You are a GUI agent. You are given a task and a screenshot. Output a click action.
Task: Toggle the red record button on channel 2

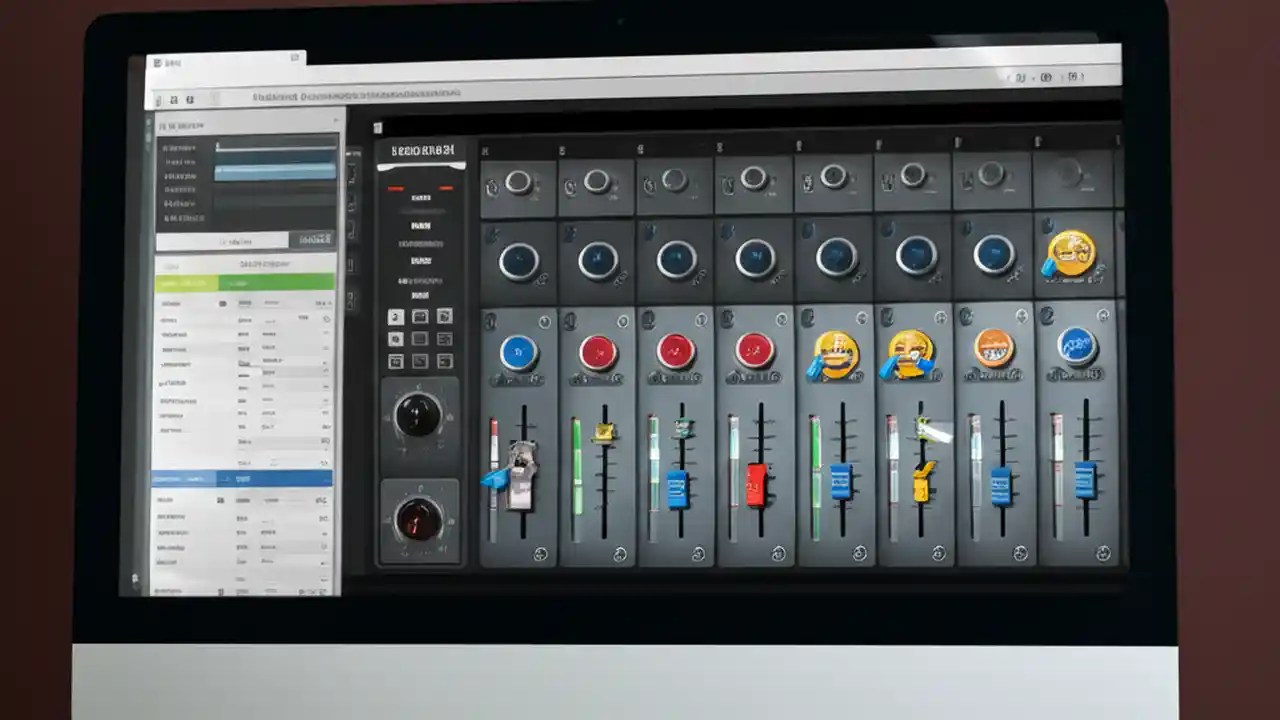[x=597, y=351]
